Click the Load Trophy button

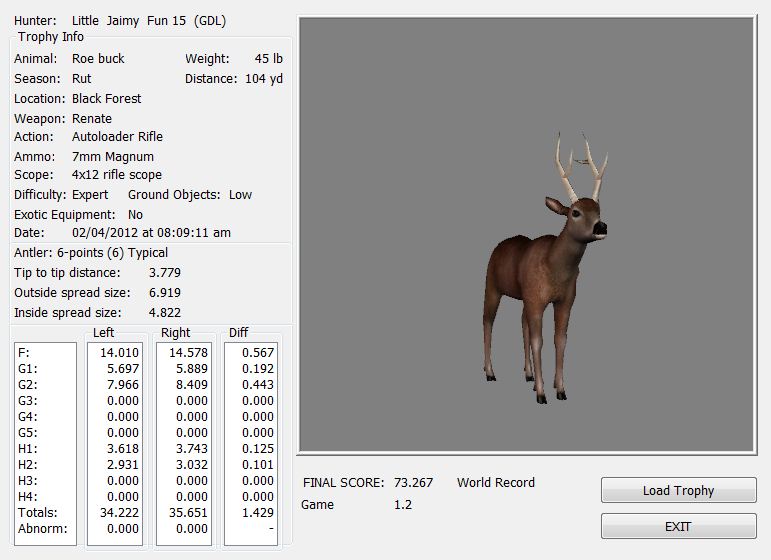tap(678, 491)
